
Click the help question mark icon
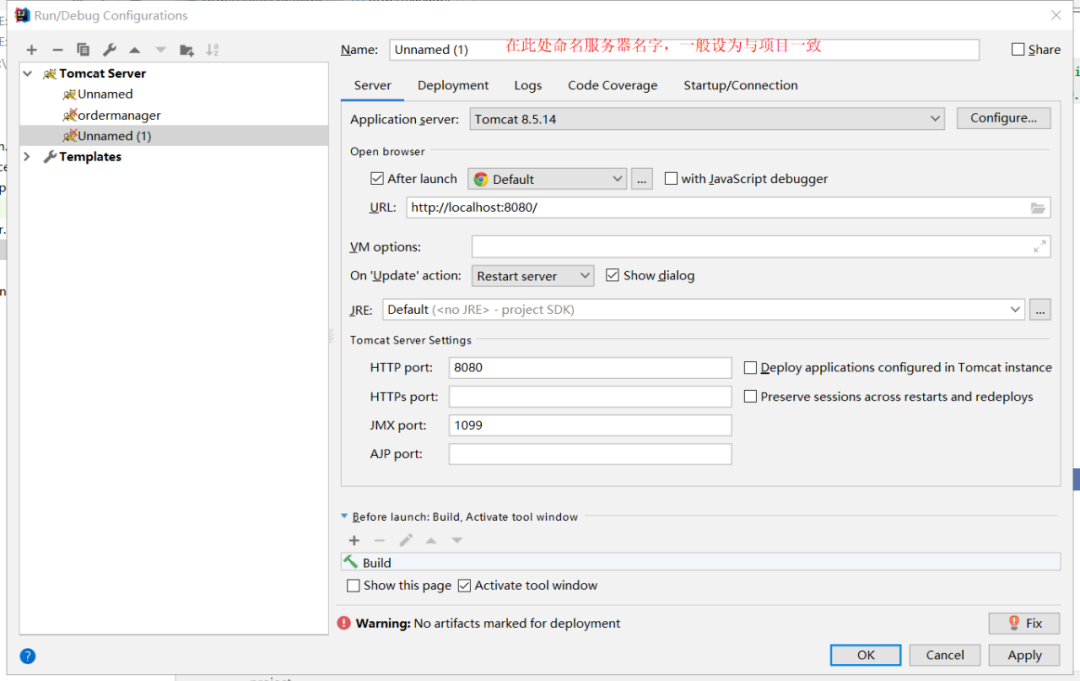28,656
